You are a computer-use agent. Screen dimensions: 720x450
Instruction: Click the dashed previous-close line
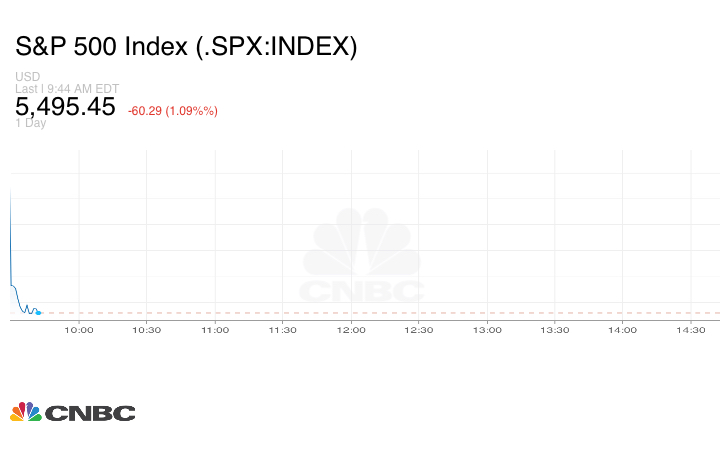[400, 313]
